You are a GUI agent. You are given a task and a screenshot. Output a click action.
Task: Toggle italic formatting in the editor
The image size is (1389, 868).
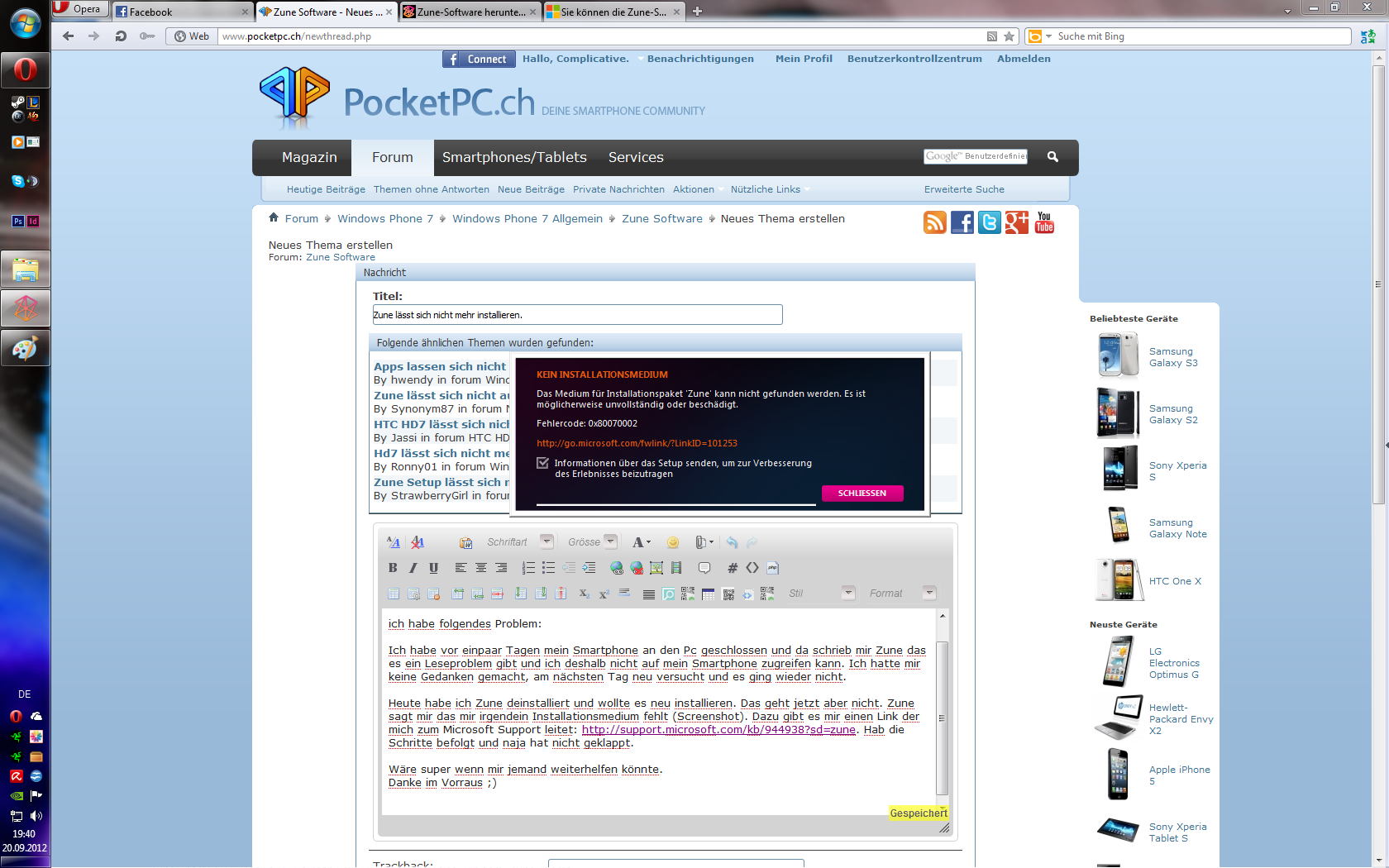click(x=413, y=568)
